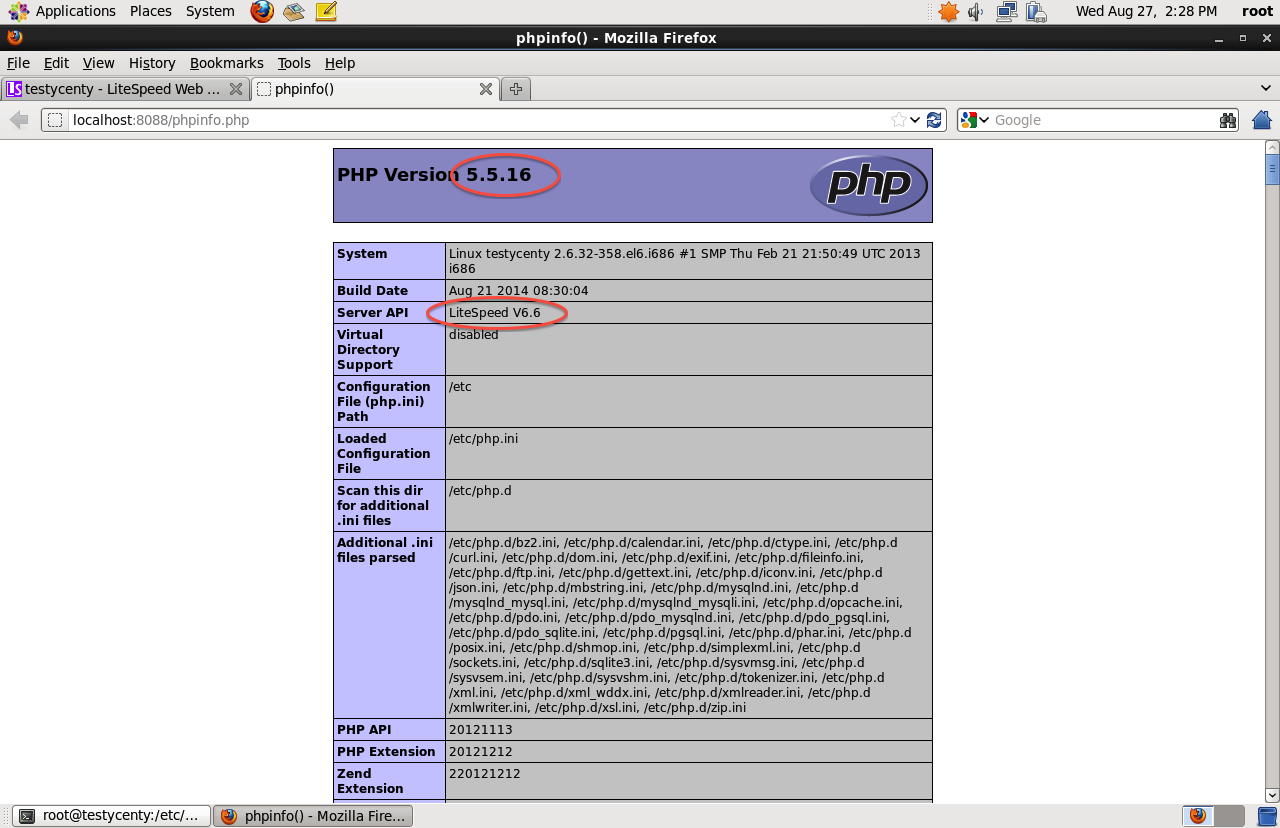This screenshot has height=828, width=1280.
Task: Click the root user menu
Action: (x=1257, y=11)
